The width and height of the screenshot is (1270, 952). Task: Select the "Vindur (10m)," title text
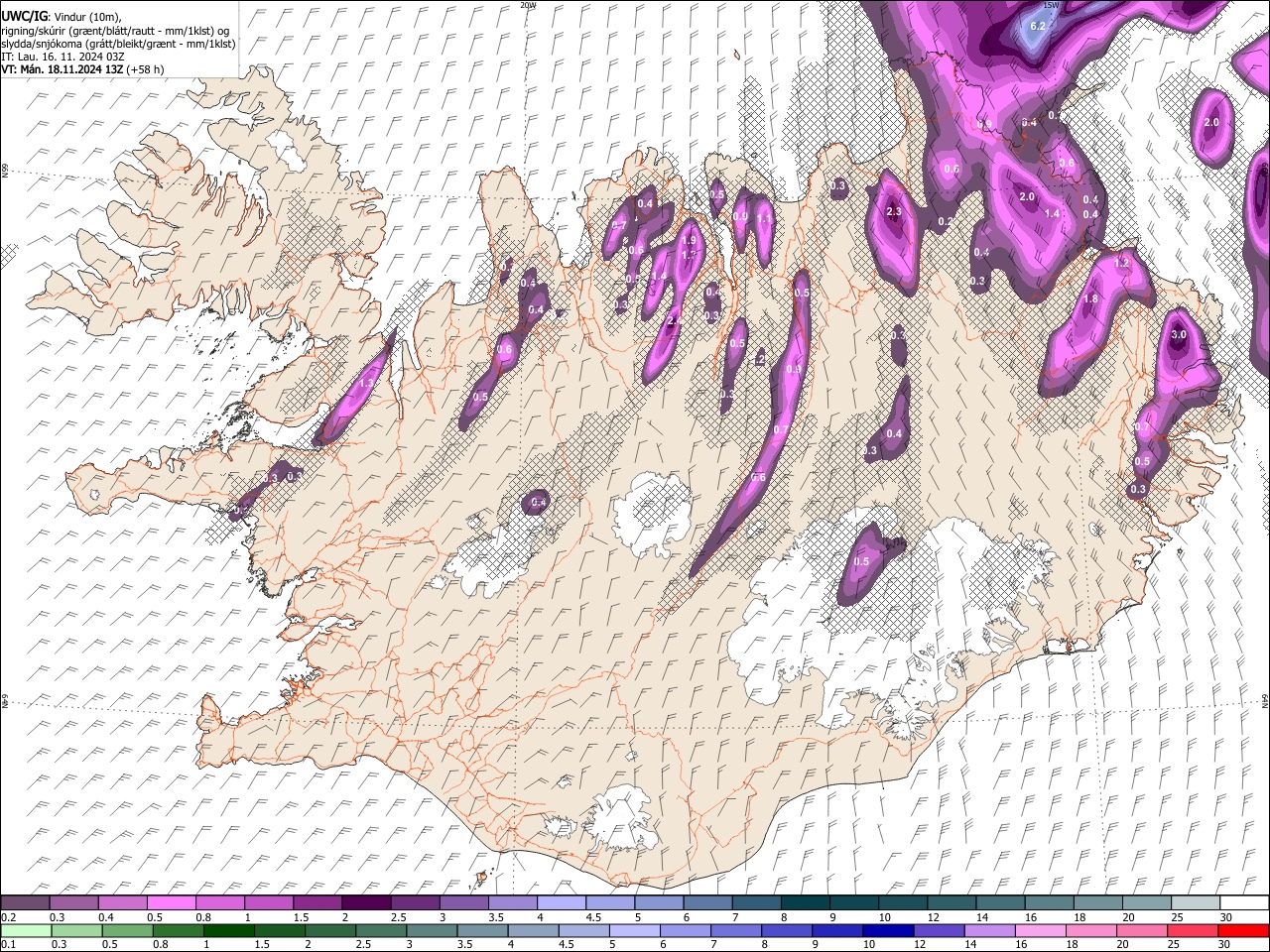coord(86,16)
